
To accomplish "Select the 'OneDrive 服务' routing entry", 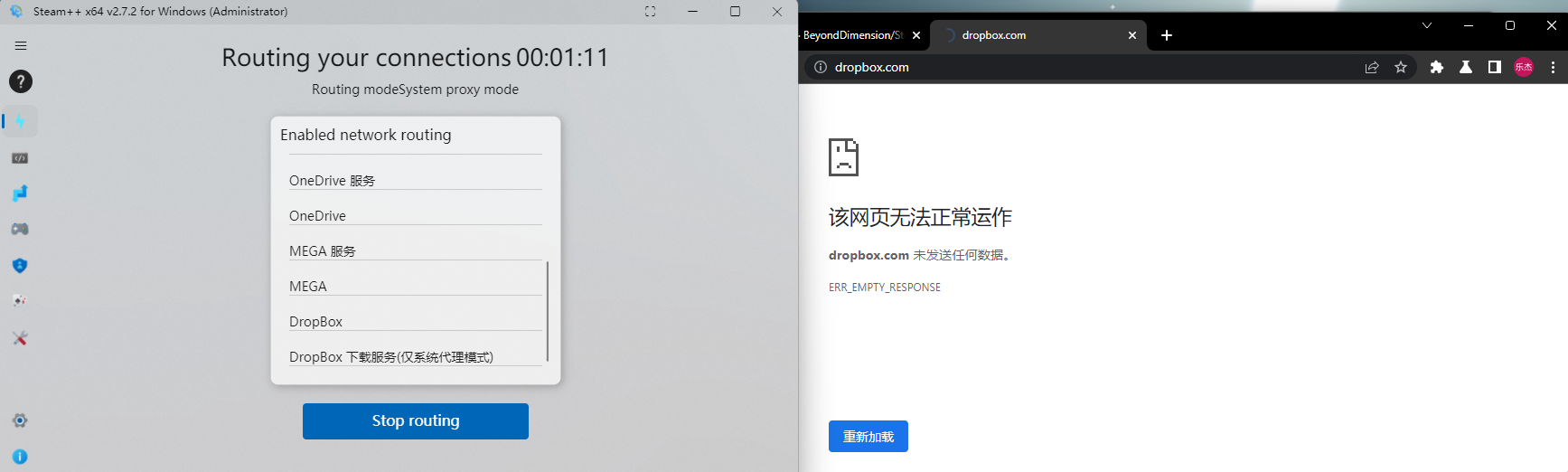I will click(x=416, y=181).
